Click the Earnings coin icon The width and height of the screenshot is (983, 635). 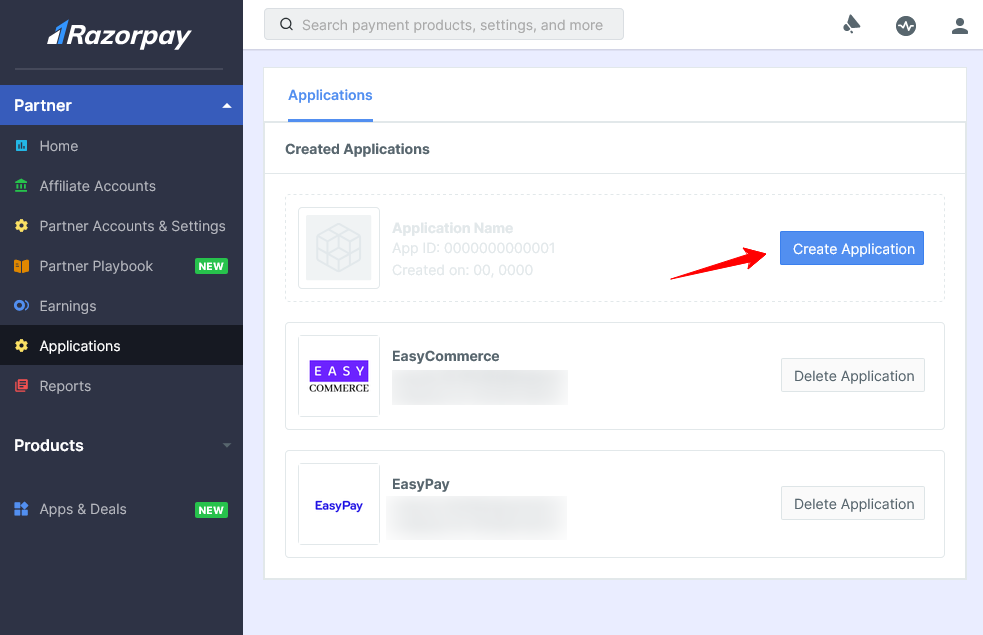21,305
